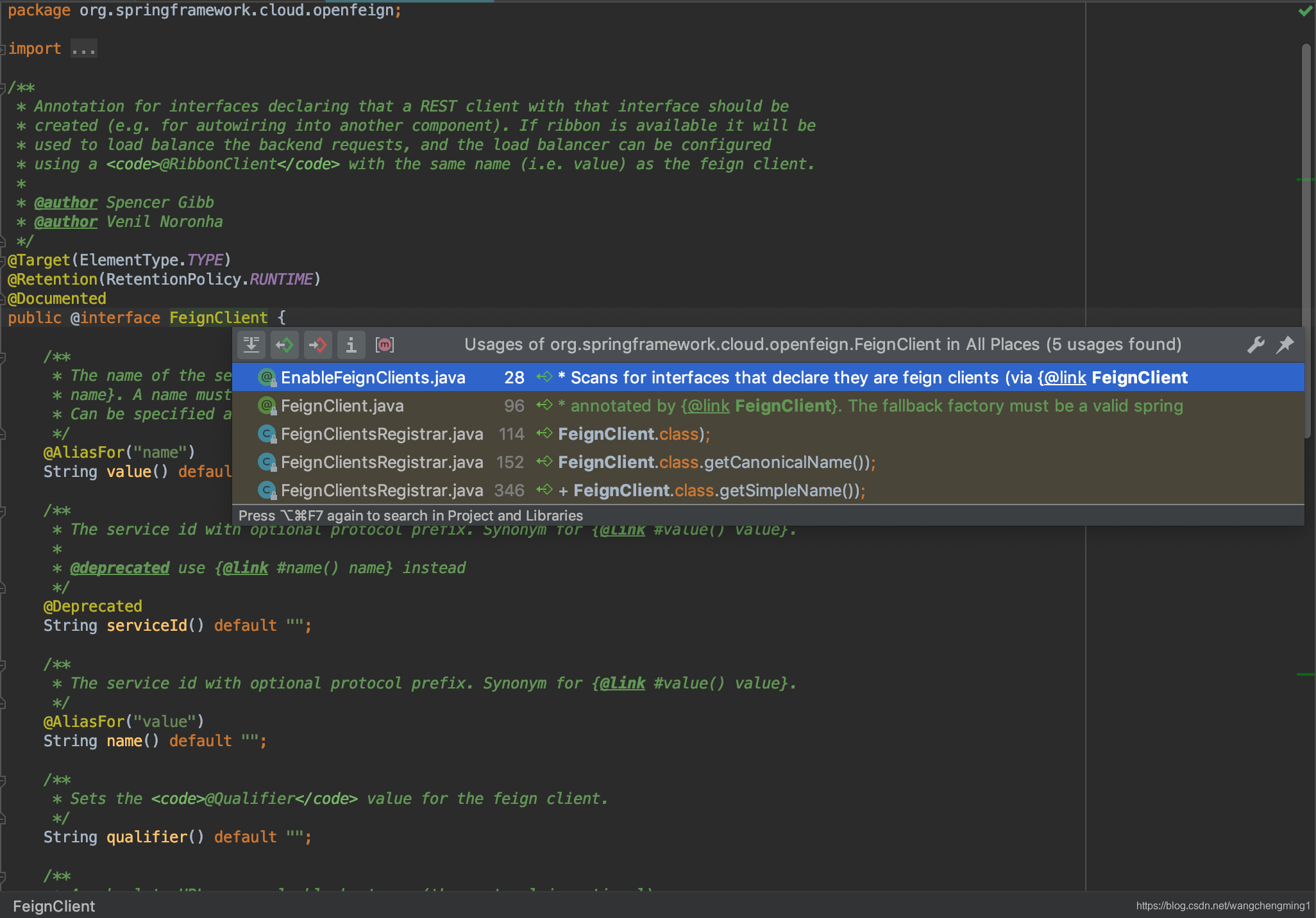The width and height of the screenshot is (1316, 918).
Task: Toggle the pink method scope icon
Action: pos(384,345)
